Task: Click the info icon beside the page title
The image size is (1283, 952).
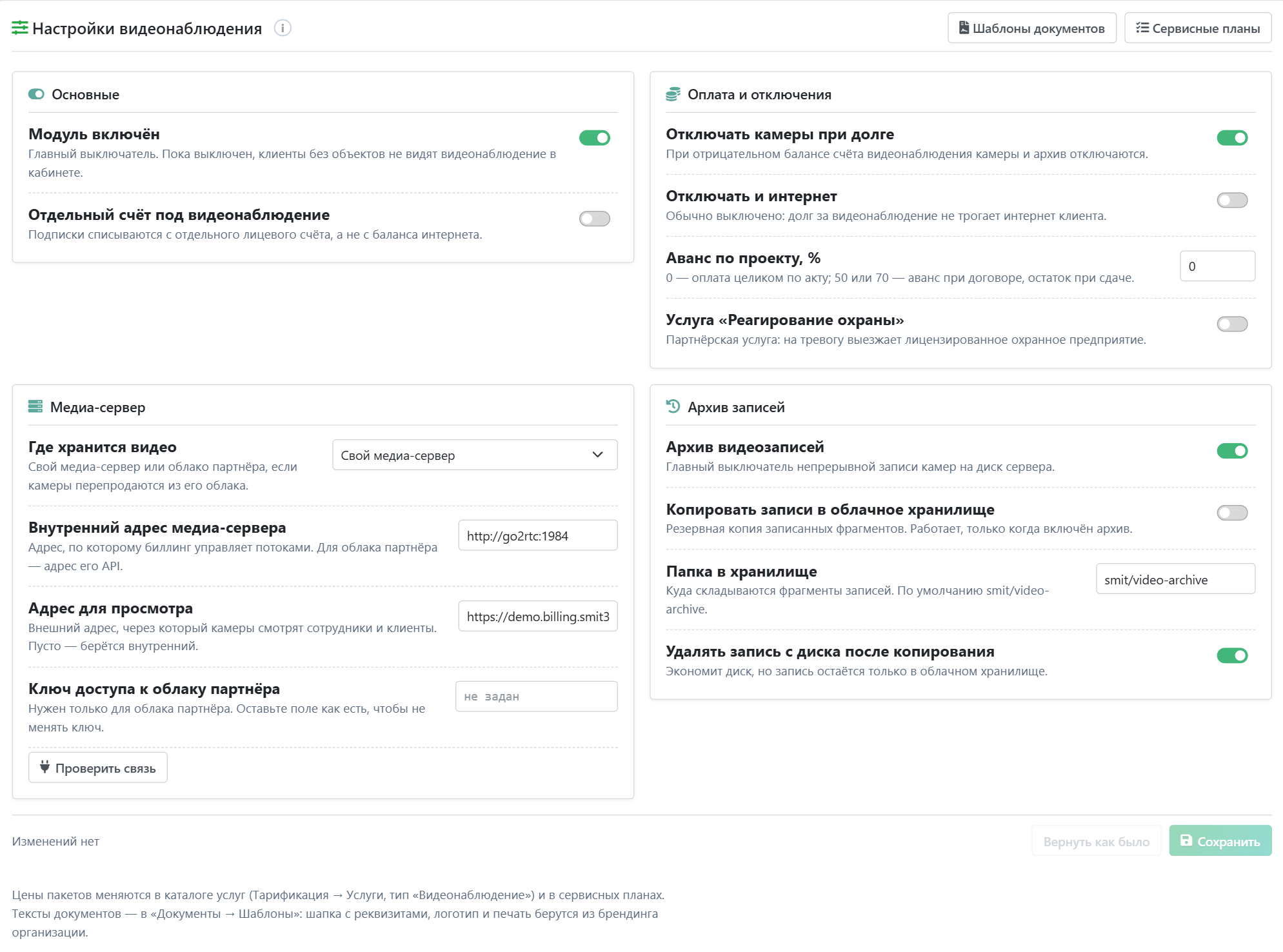Action: (x=283, y=28)
